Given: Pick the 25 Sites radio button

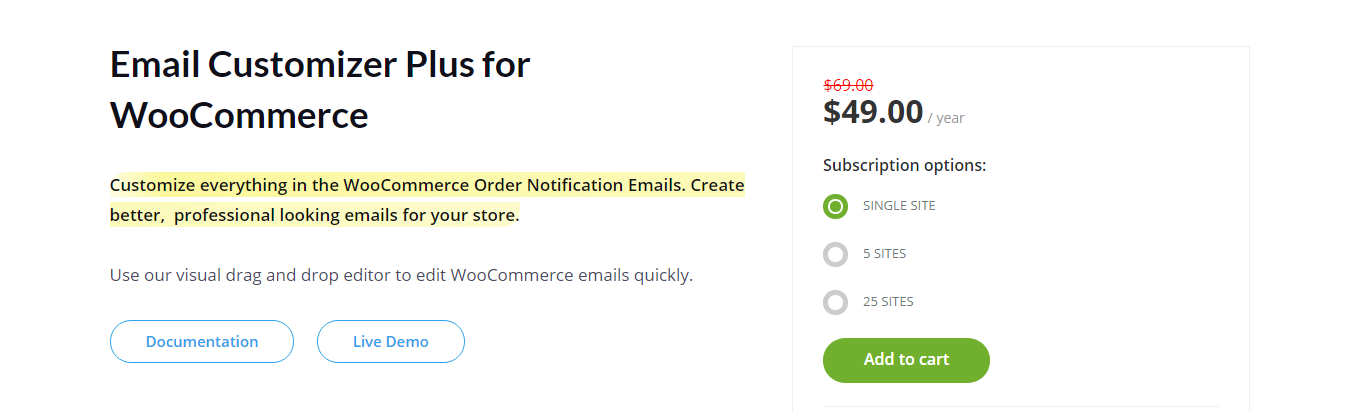Looking at the screenshot, I should click(835, 302).
